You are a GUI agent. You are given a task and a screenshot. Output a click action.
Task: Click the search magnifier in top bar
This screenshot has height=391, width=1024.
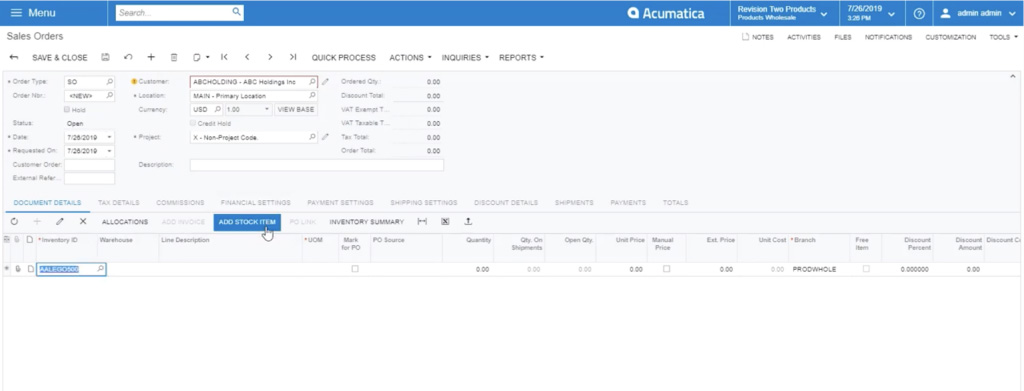pyautogui.click(x=236, y=12)
